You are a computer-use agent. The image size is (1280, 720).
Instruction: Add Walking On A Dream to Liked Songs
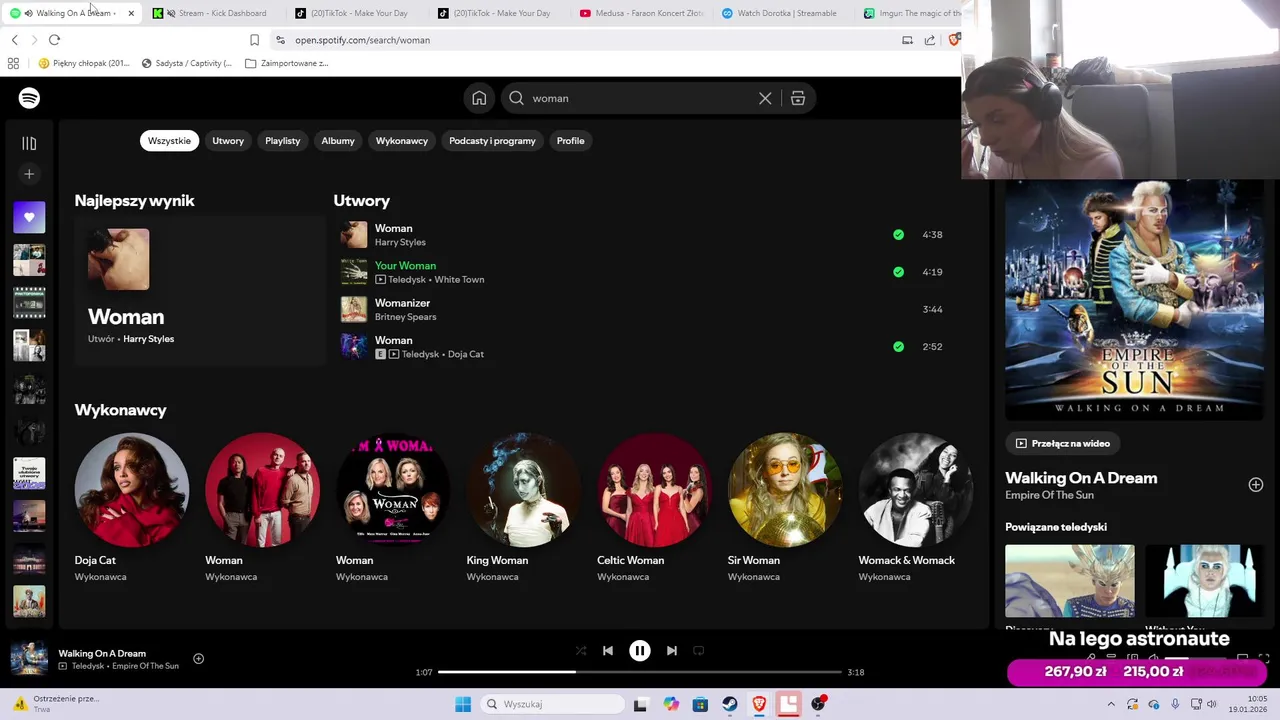[1255, 485]
